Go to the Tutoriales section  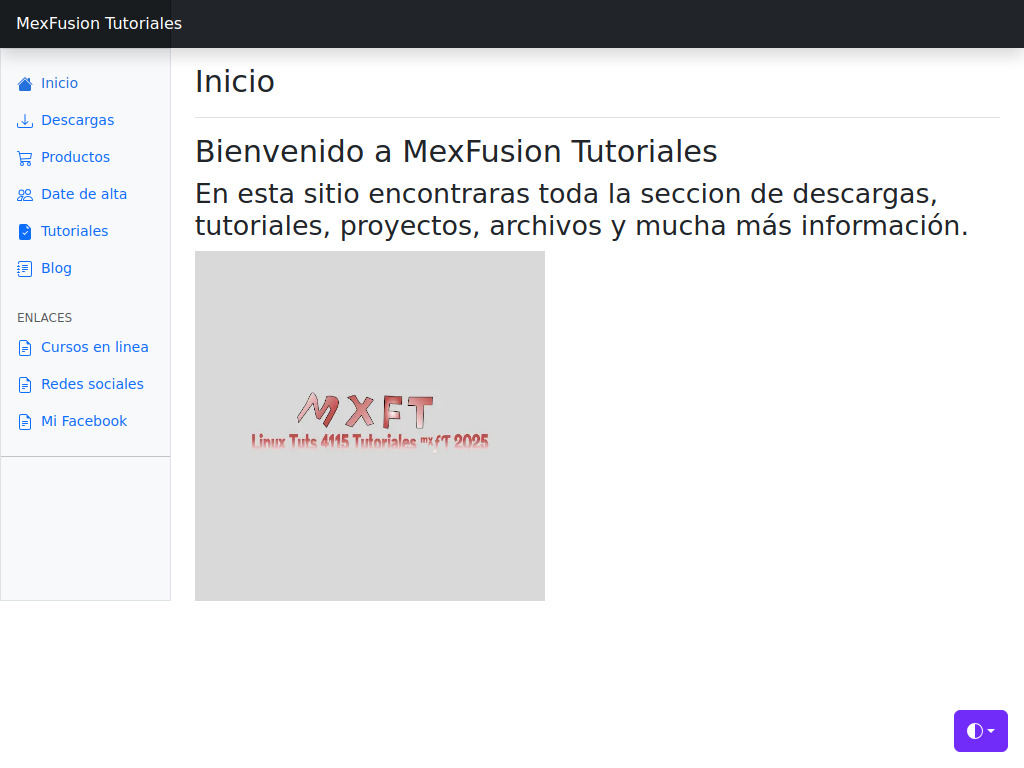point(74,231)
